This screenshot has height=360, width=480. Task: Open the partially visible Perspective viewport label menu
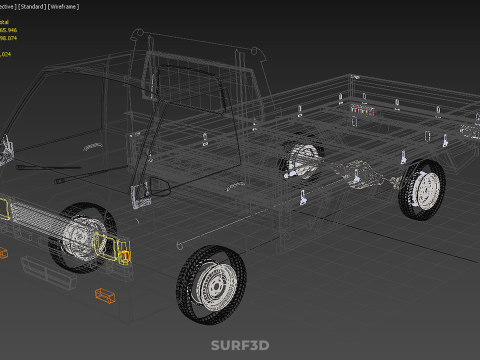click(8, 7)
